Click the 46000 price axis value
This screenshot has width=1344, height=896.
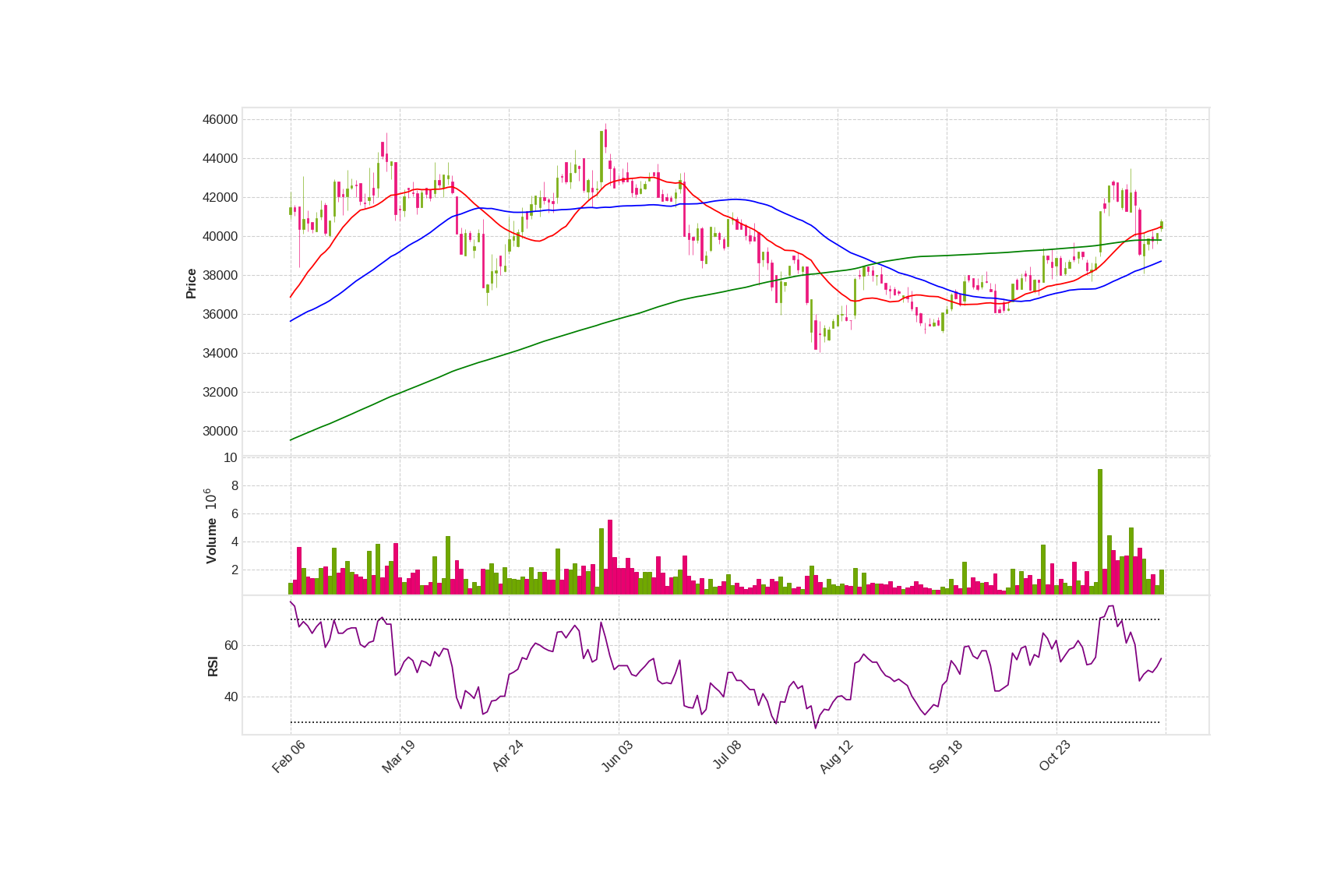tap(220, 119)
